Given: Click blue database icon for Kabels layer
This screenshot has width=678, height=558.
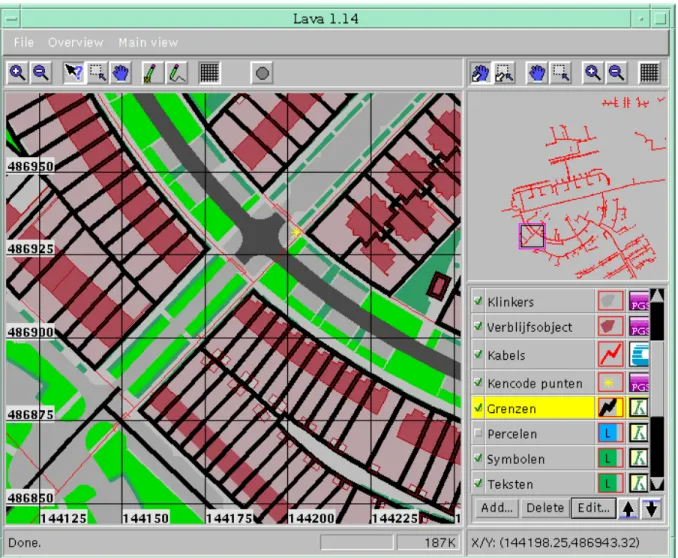Looking at the screenshot, I should click(x=639, y=354).
